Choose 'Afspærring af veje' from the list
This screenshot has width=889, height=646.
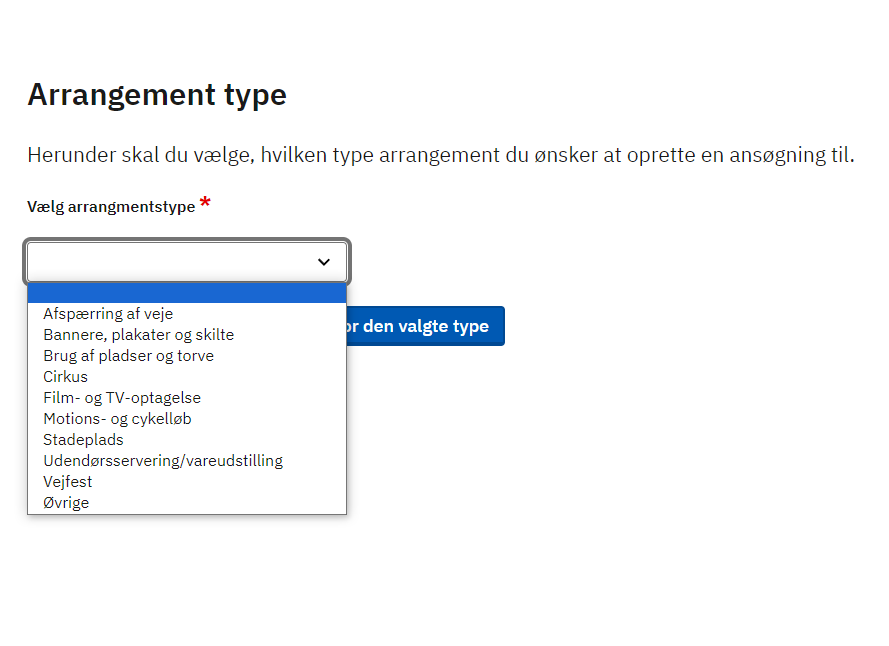pos(108,314)
